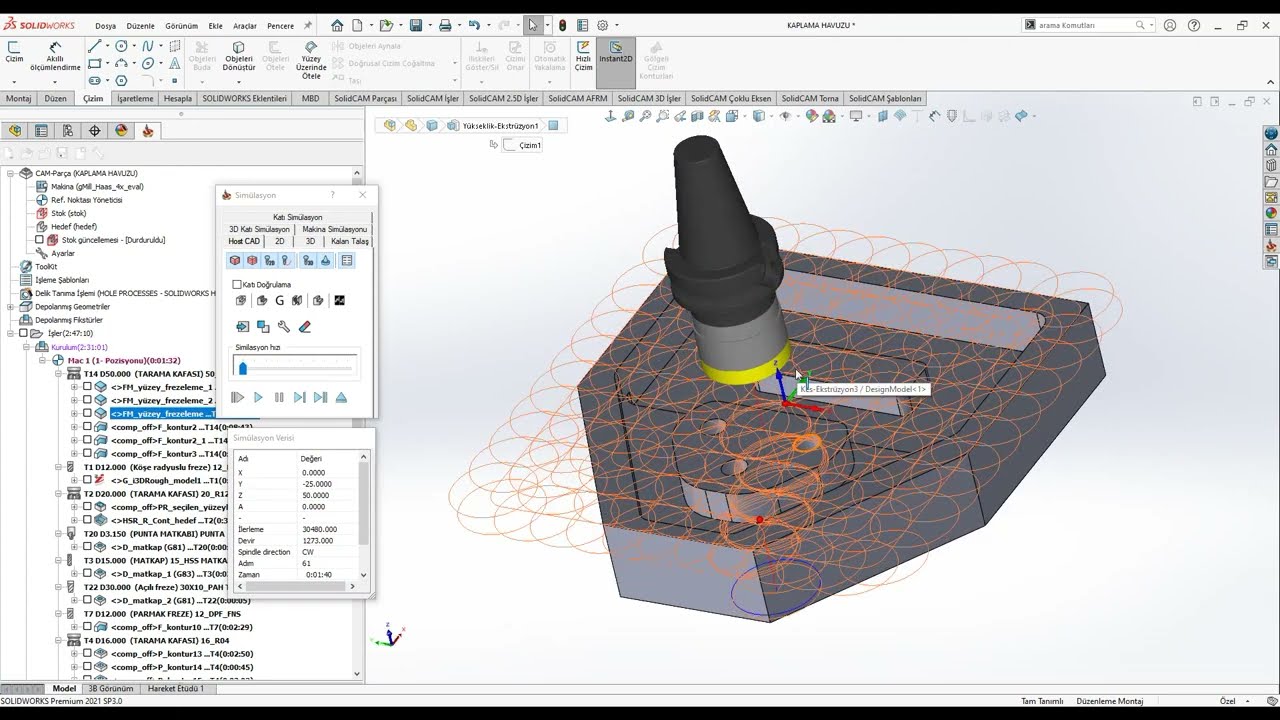Select the Akıllı ölçümlendirme tool
This screenshot has width=1280, height=720.
(55, 57)
